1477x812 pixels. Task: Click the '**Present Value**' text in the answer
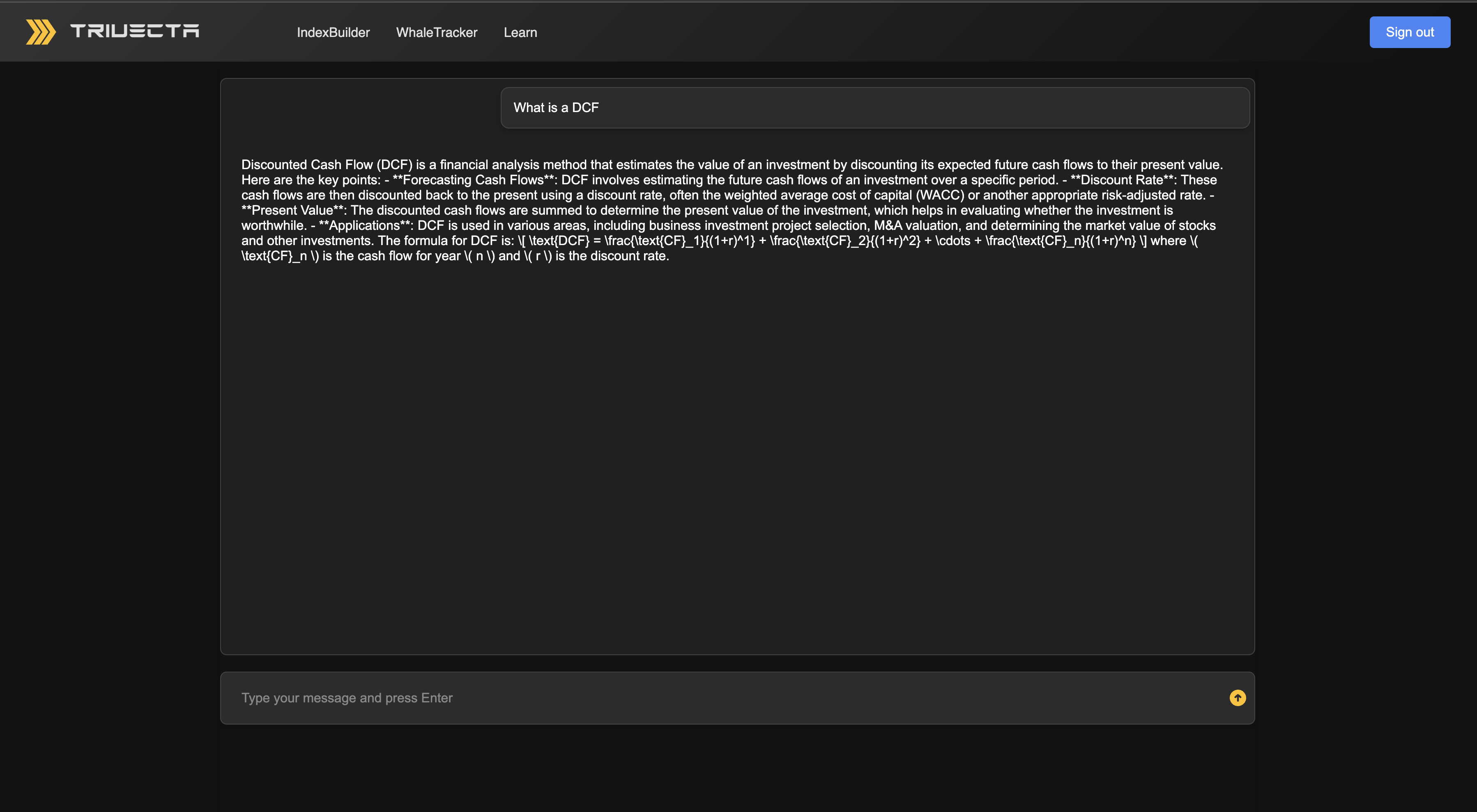click(x=294, y=210)
